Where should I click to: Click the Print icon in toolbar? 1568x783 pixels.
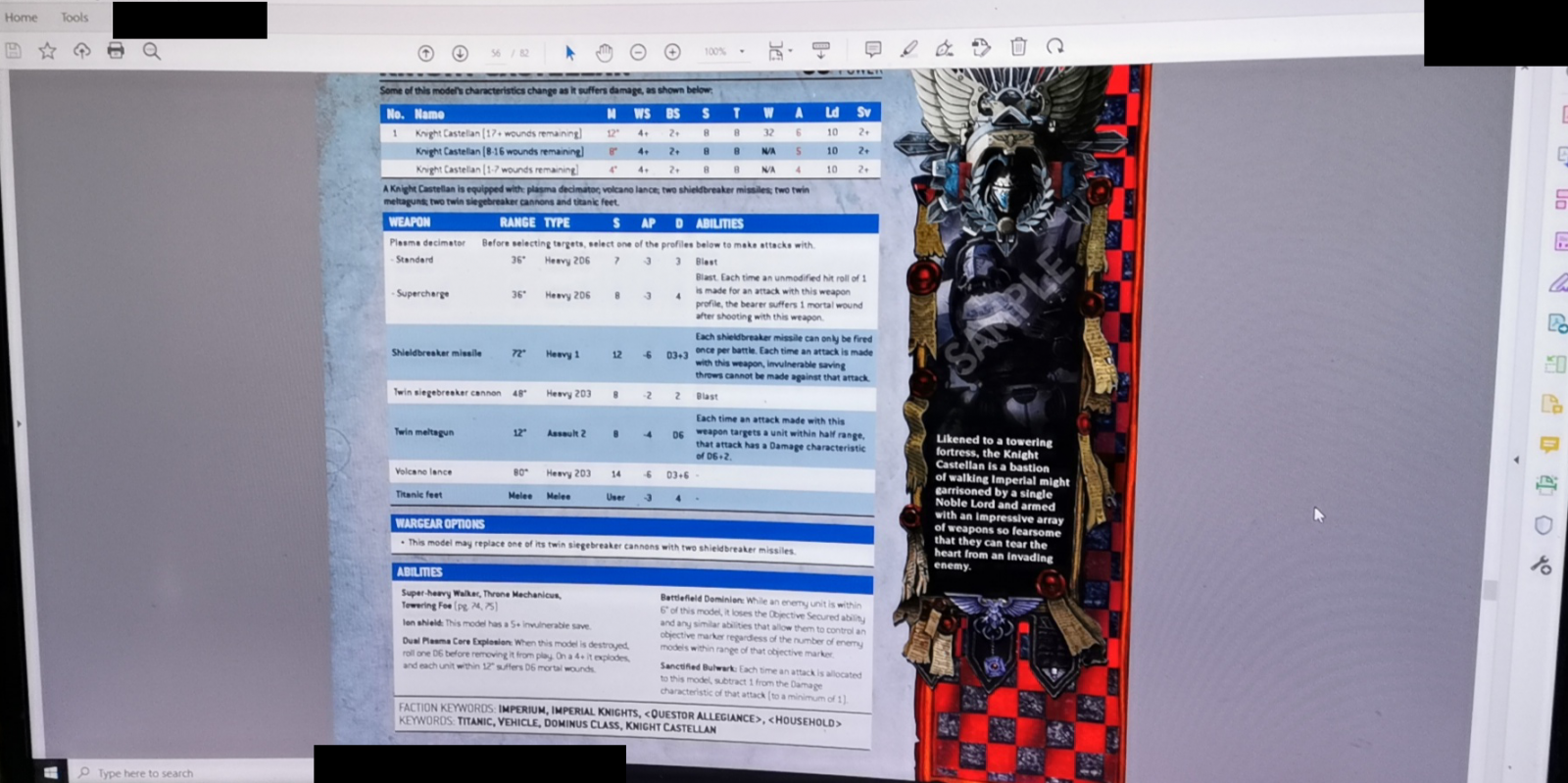click(x=116, y=51)
